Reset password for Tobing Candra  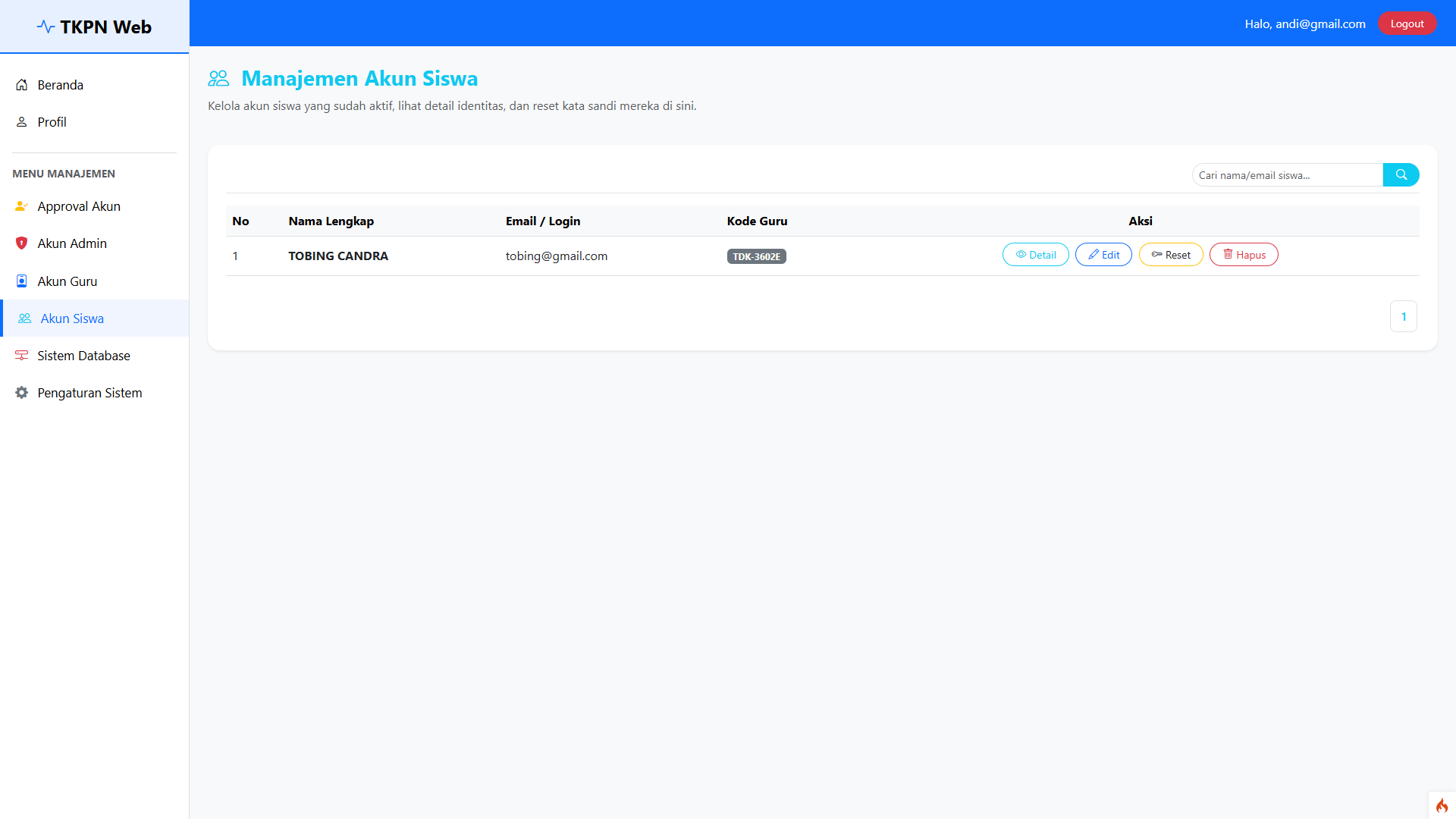1170,255
